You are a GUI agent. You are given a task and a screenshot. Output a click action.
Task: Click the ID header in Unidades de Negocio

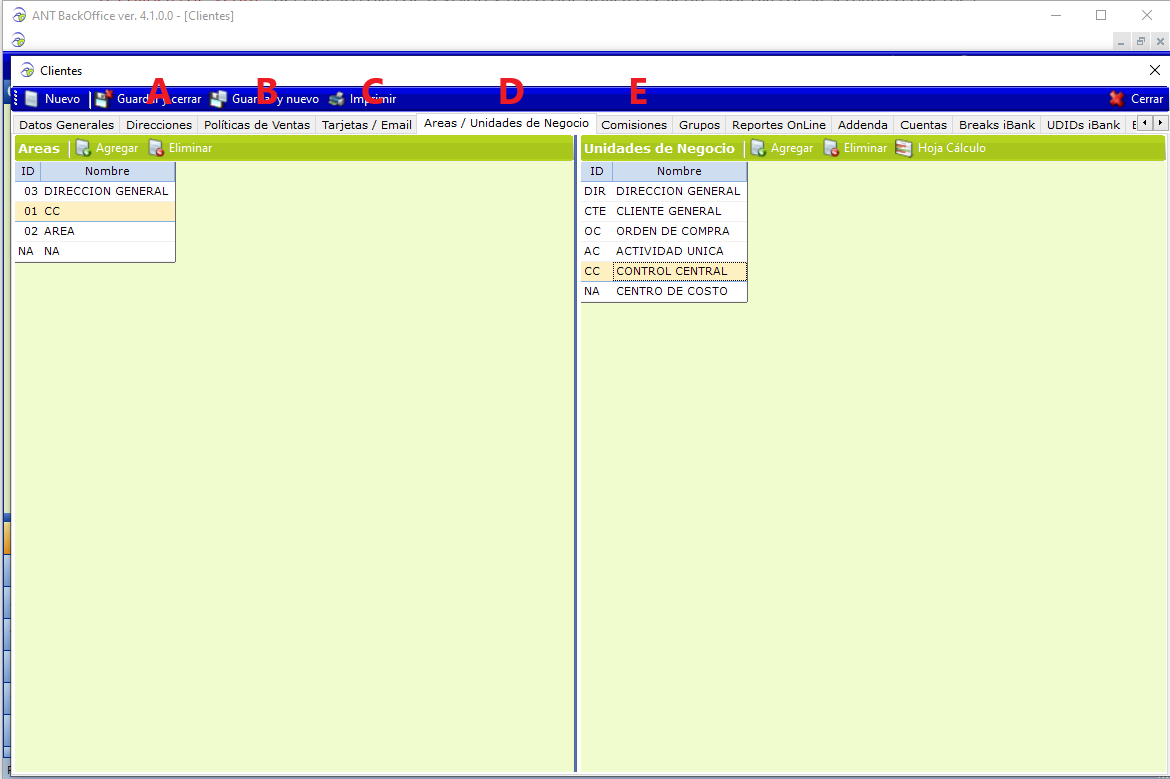click(x=596, y=171)
